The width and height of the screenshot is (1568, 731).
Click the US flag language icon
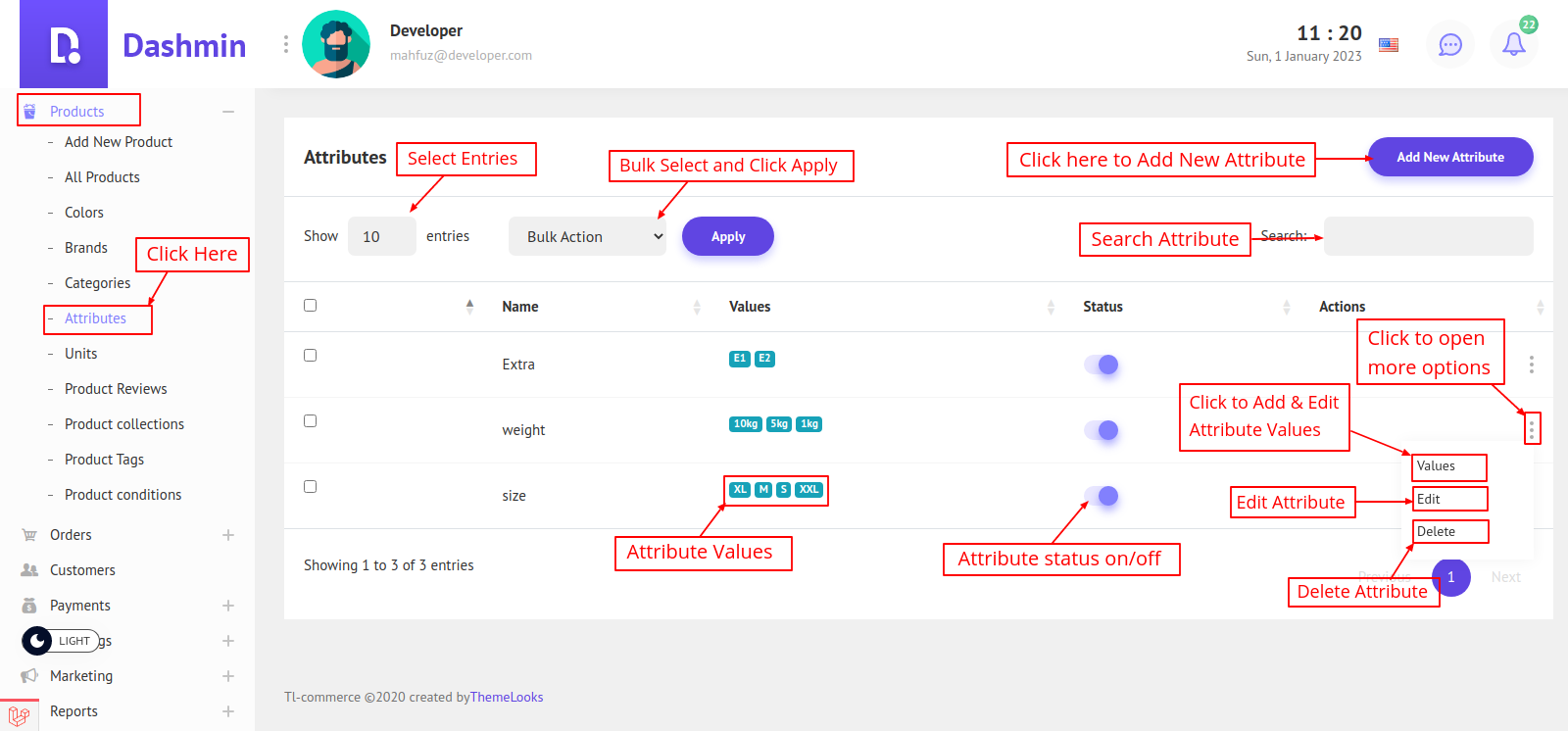pos(1388,45)
